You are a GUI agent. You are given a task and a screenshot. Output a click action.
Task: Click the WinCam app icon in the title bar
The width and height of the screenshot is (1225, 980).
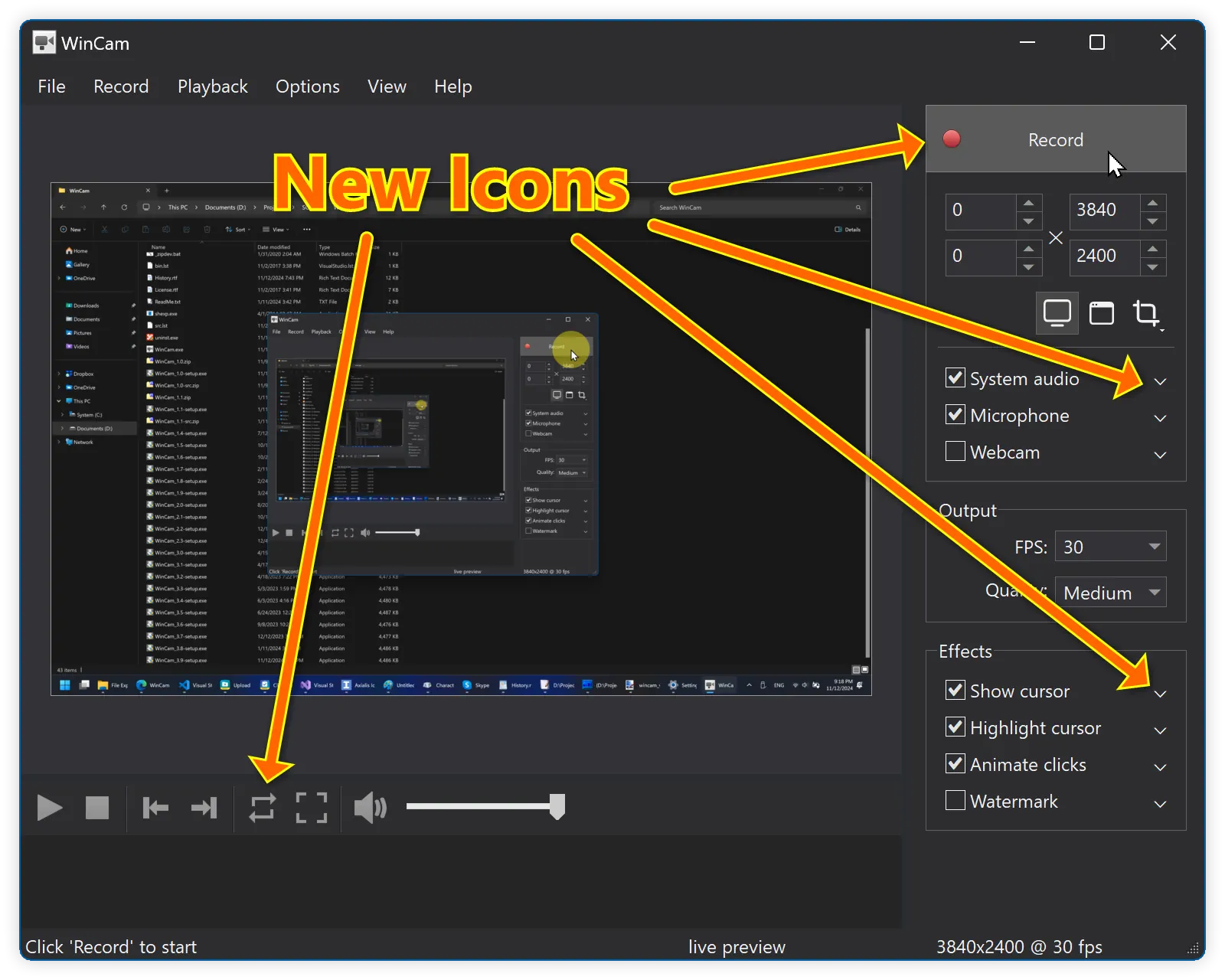pos(44,43)
